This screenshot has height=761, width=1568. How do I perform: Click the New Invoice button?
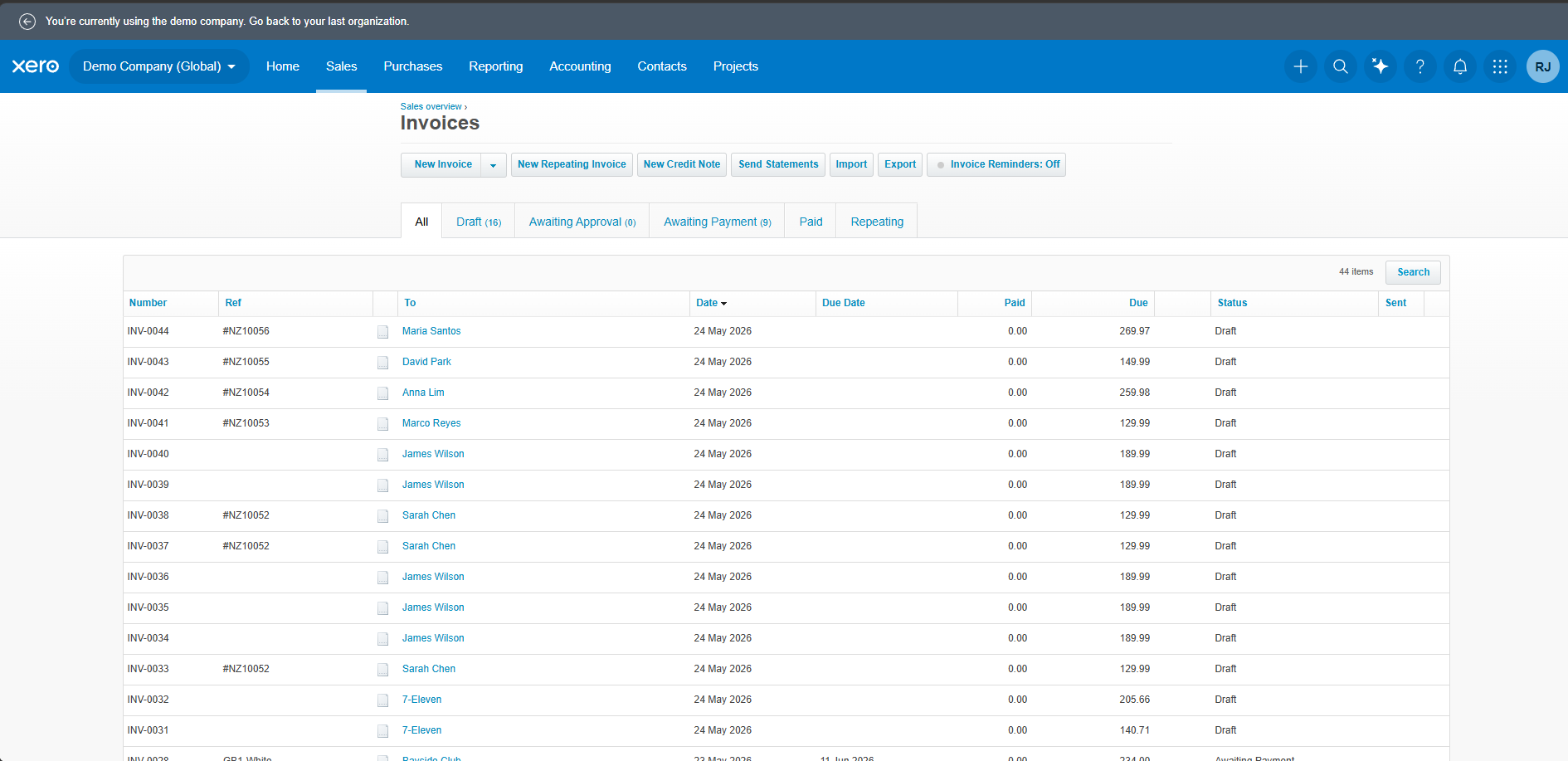click(x=442, y=164)
